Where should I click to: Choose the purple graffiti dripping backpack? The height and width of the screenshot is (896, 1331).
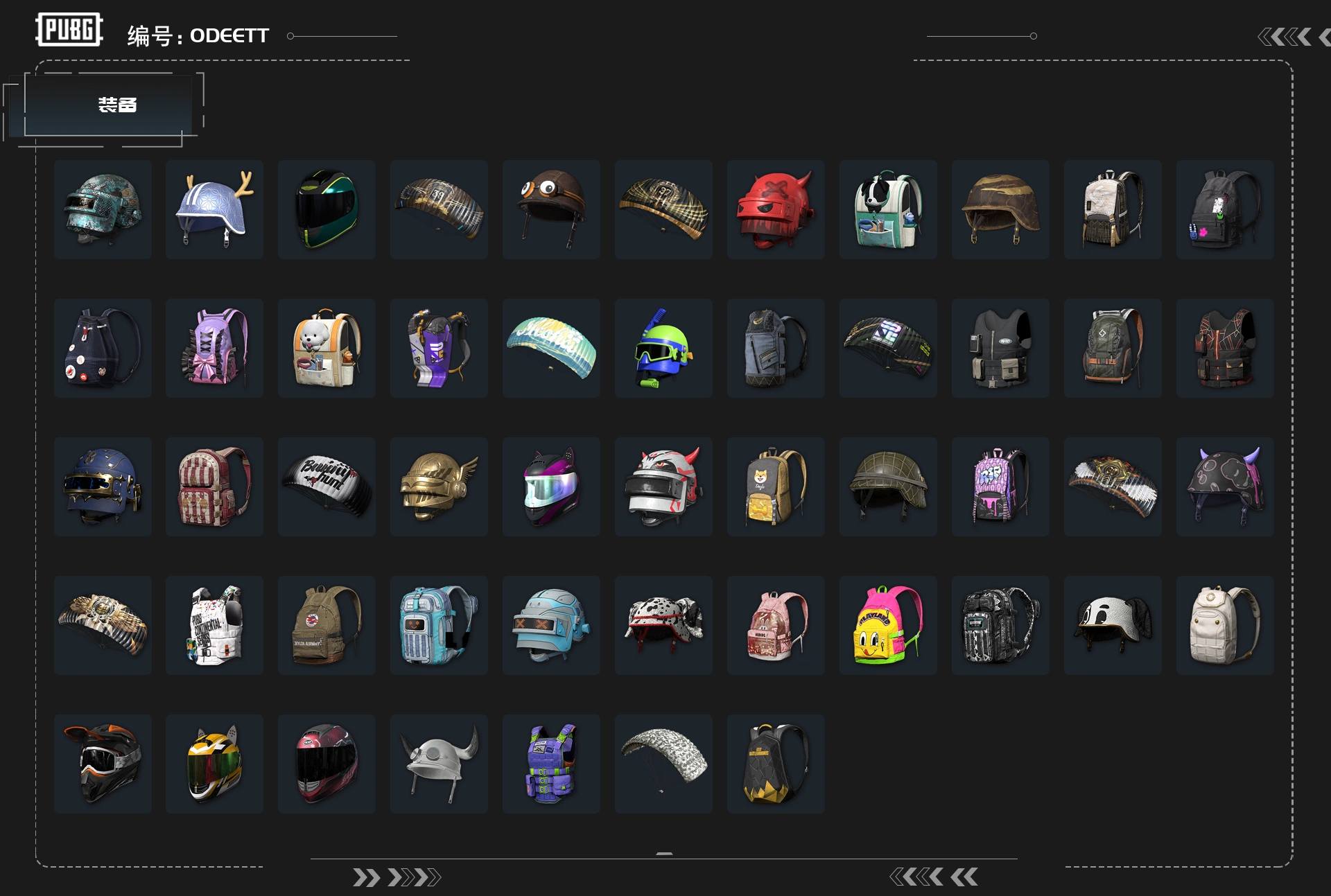click(x=1000, y=486)
